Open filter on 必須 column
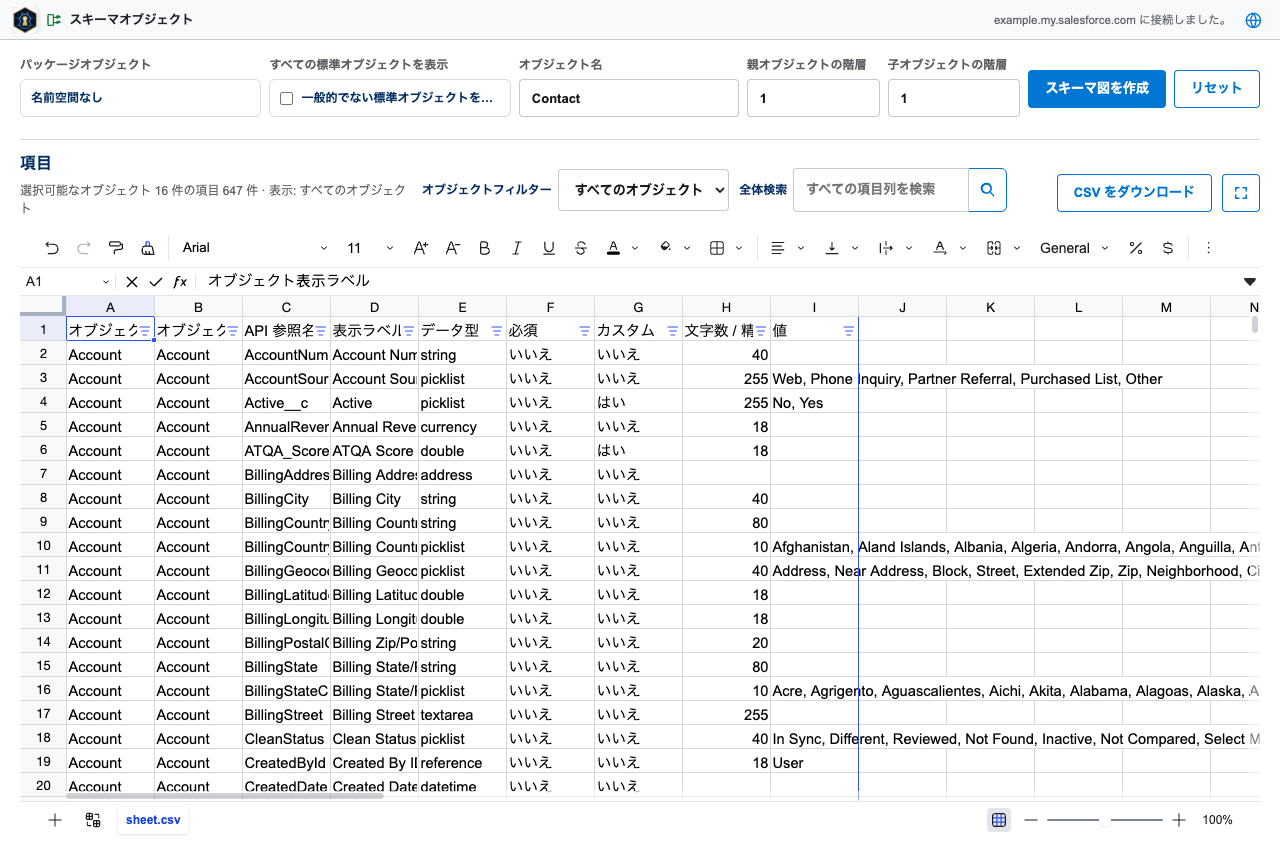The width and height of the screenshot is (1280, 858). point(585,330)
